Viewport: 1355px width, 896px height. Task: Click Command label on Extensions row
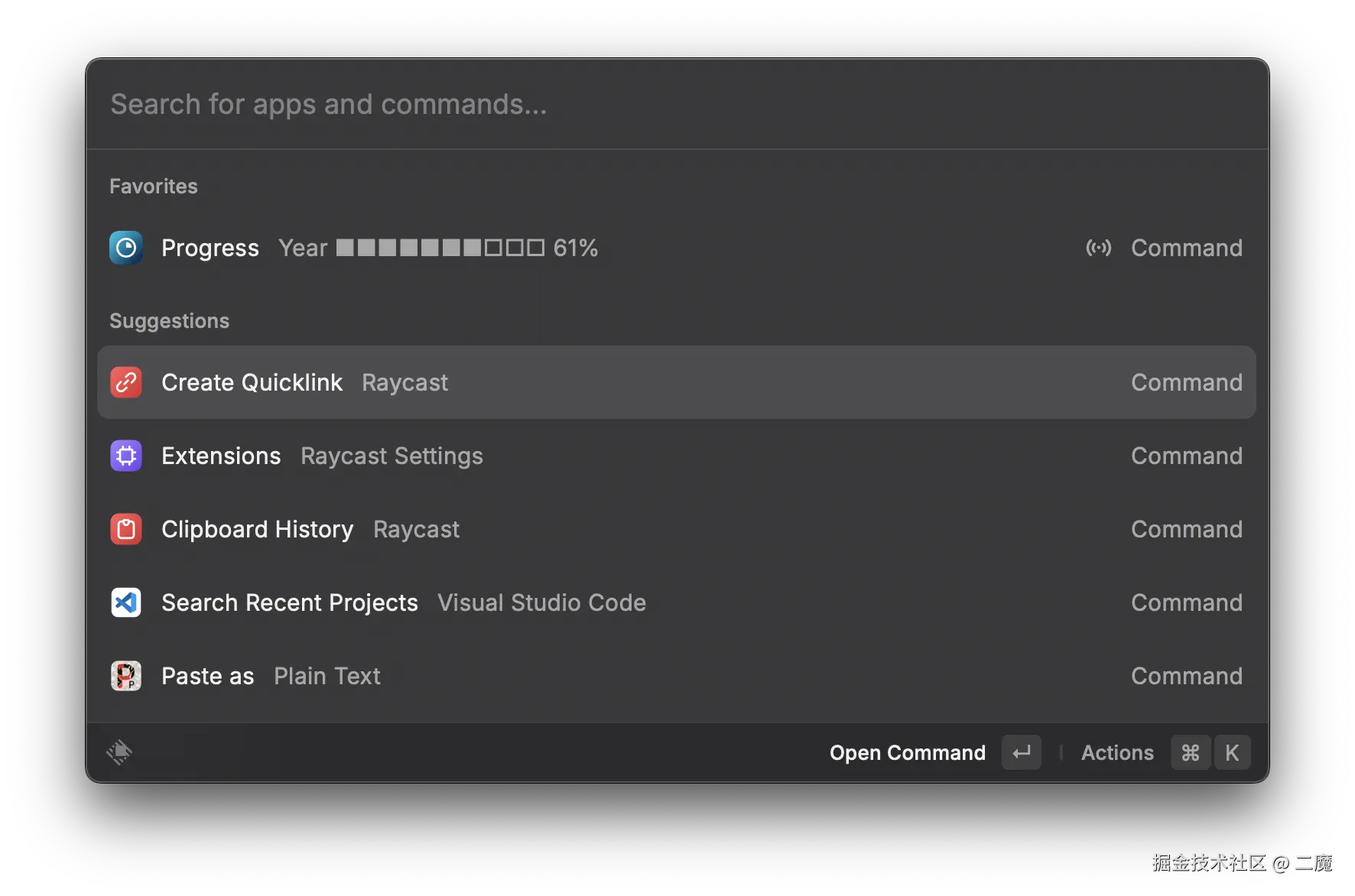(1187, 456)
